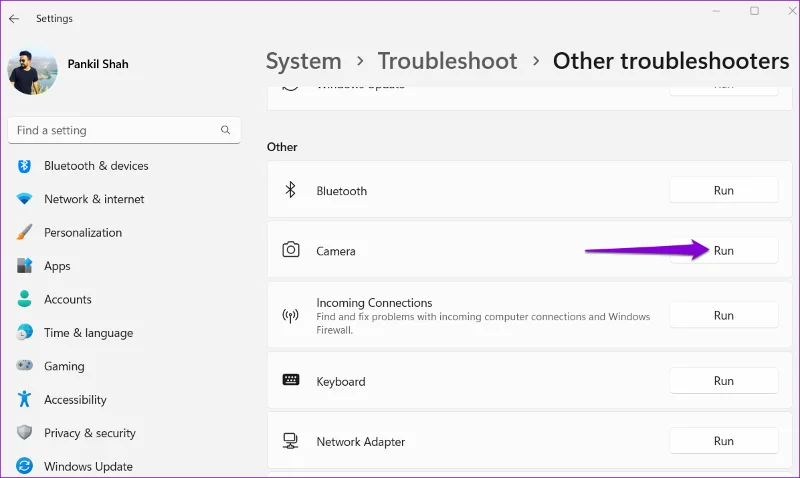Click the Bluetooth troubleshooter icon
The image size is (800, 478).
coord(290,190)
